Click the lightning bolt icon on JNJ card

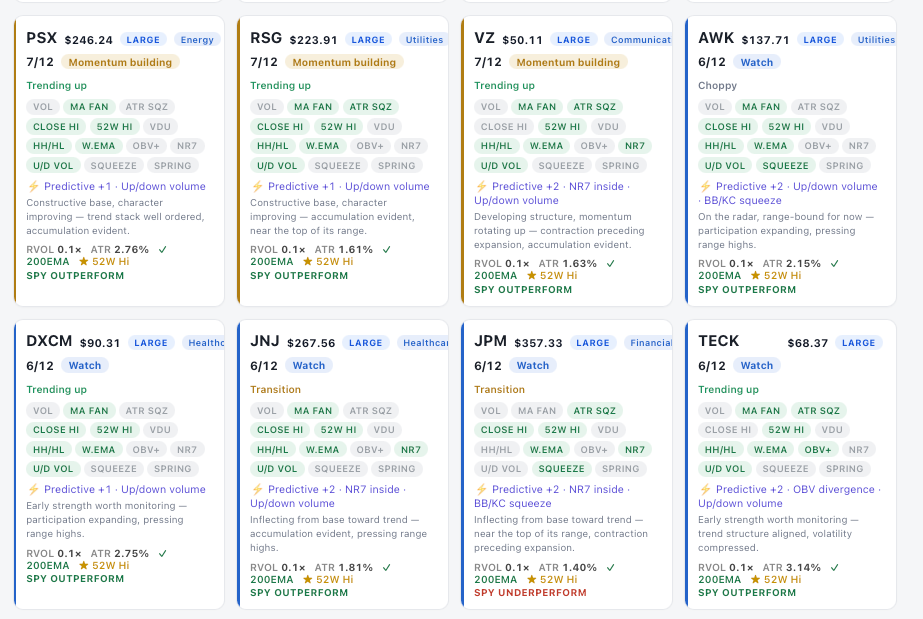tap(257, 490)
